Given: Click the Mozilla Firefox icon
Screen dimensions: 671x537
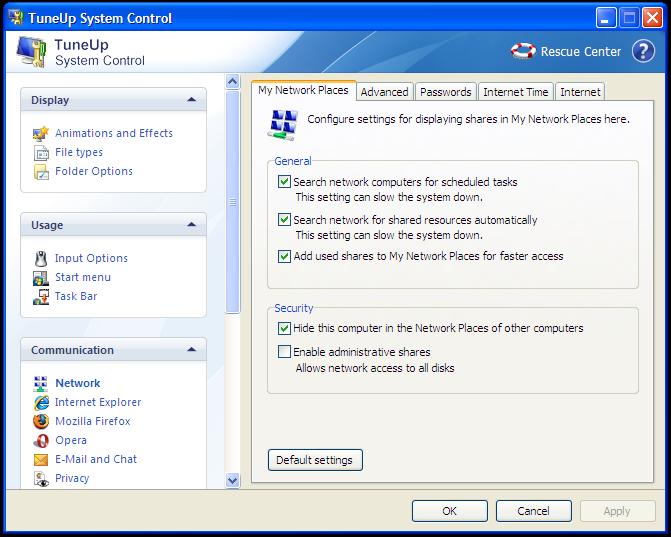Looking at the screenshot, I should tap(41, 421).
